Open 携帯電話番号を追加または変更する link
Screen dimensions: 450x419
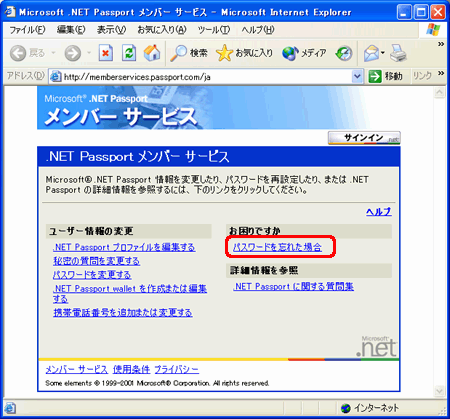(x=123, y=313)
